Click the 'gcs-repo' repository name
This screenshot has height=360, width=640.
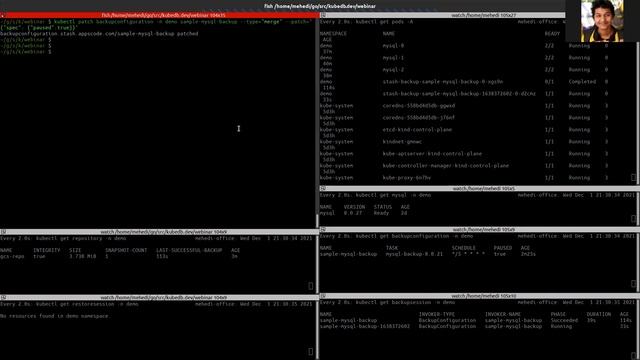point(12,256)
